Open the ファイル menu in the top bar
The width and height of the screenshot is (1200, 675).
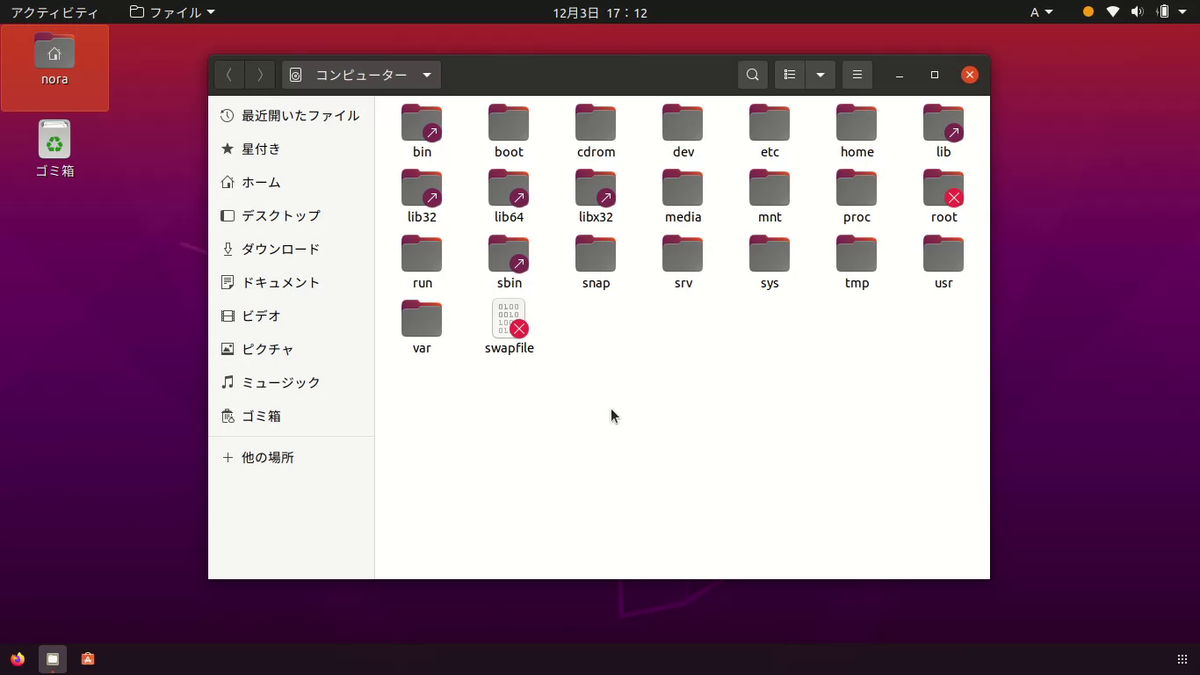point(171,12)
